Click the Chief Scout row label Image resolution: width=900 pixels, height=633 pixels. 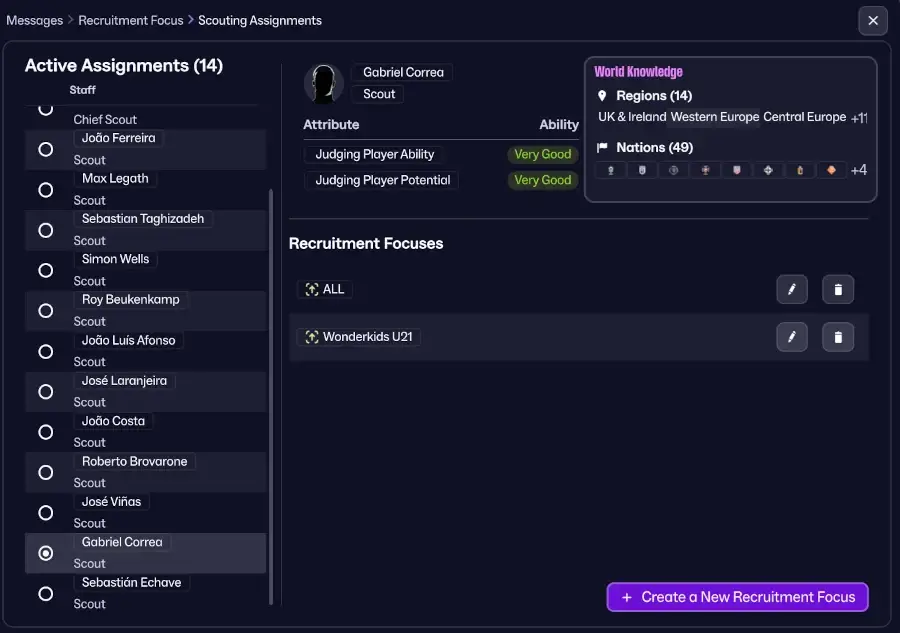click(105, 119)
